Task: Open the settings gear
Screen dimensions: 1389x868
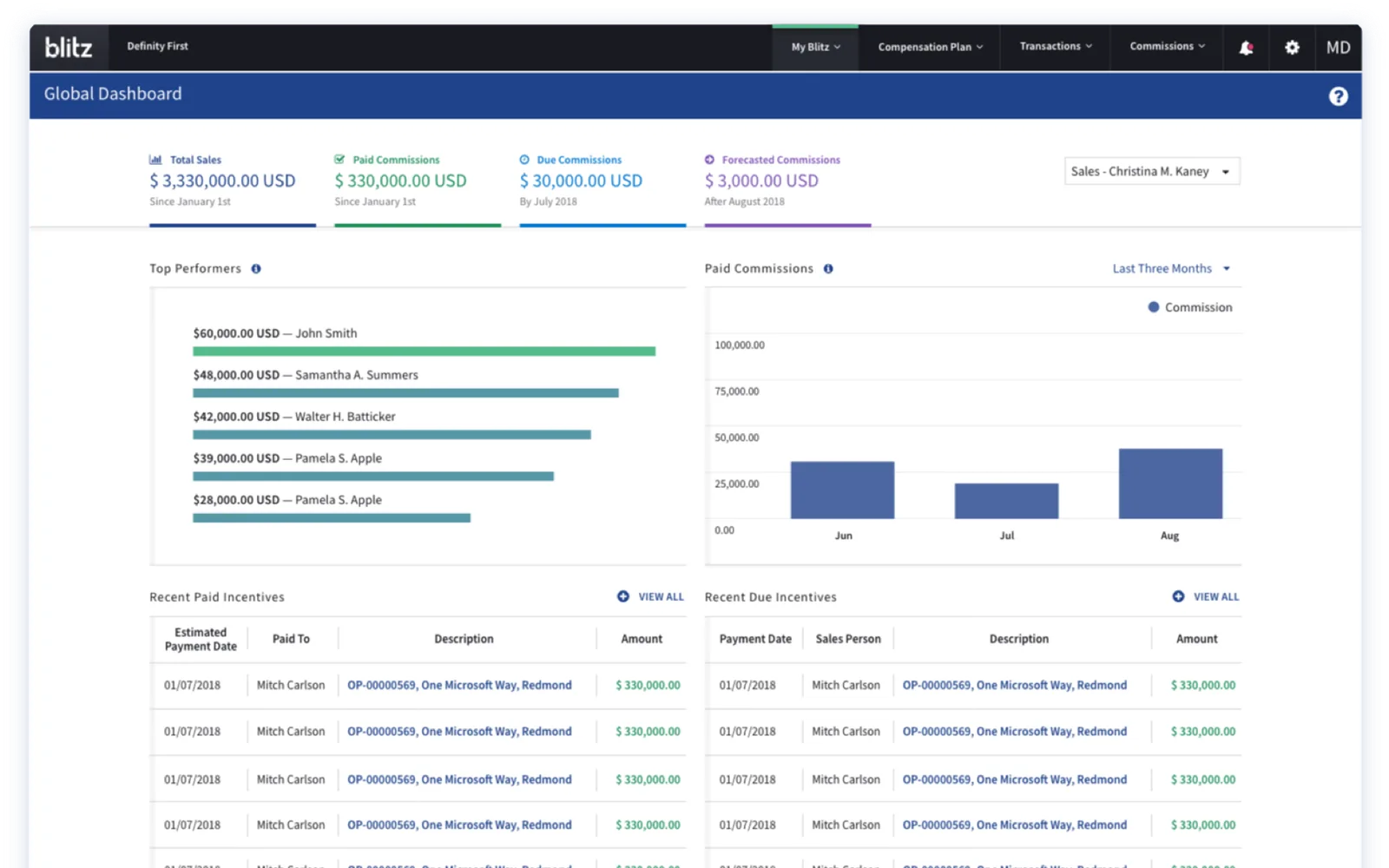Action: tap(1292, 48)
